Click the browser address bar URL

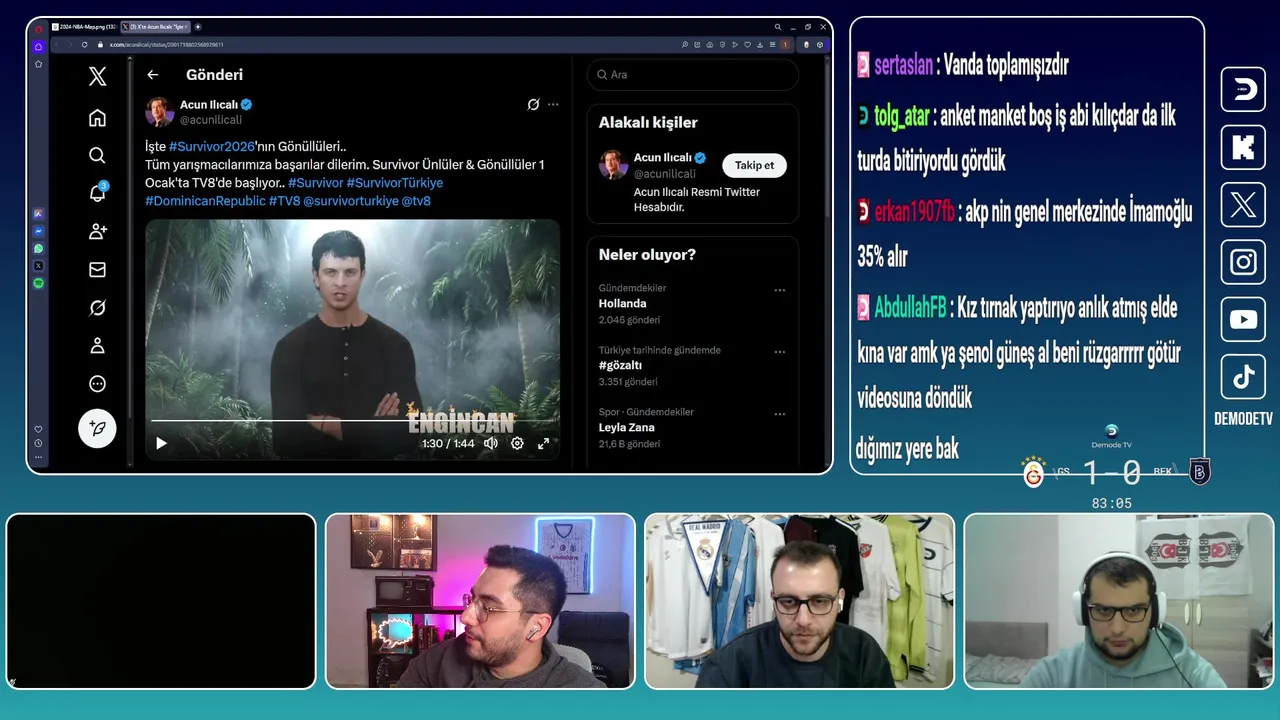point(167,44)
